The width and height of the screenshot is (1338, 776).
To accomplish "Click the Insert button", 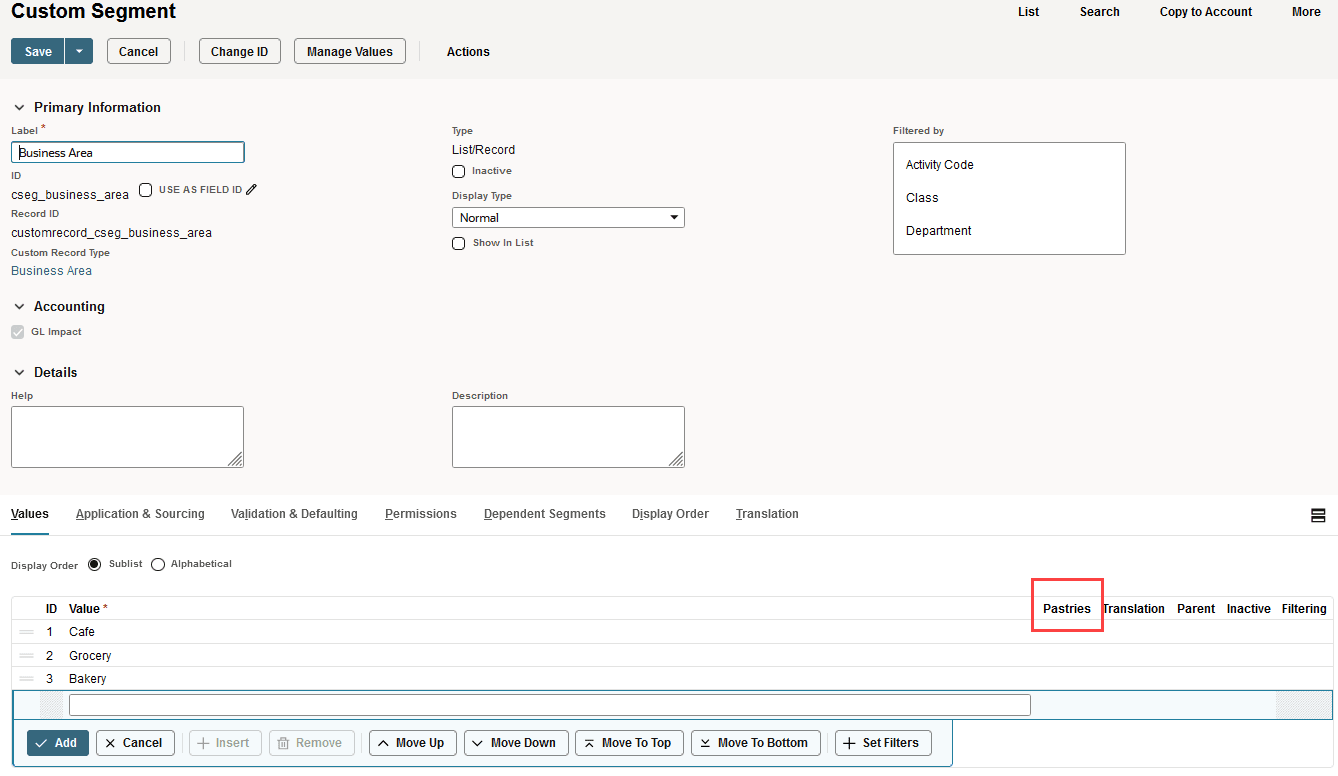I will (x=225, y=743).
